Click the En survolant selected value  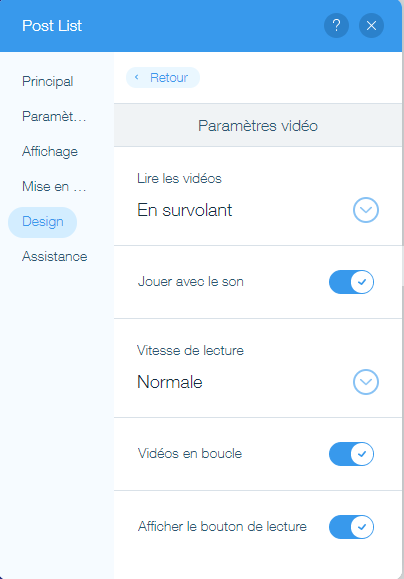click(x=185, y=210)
